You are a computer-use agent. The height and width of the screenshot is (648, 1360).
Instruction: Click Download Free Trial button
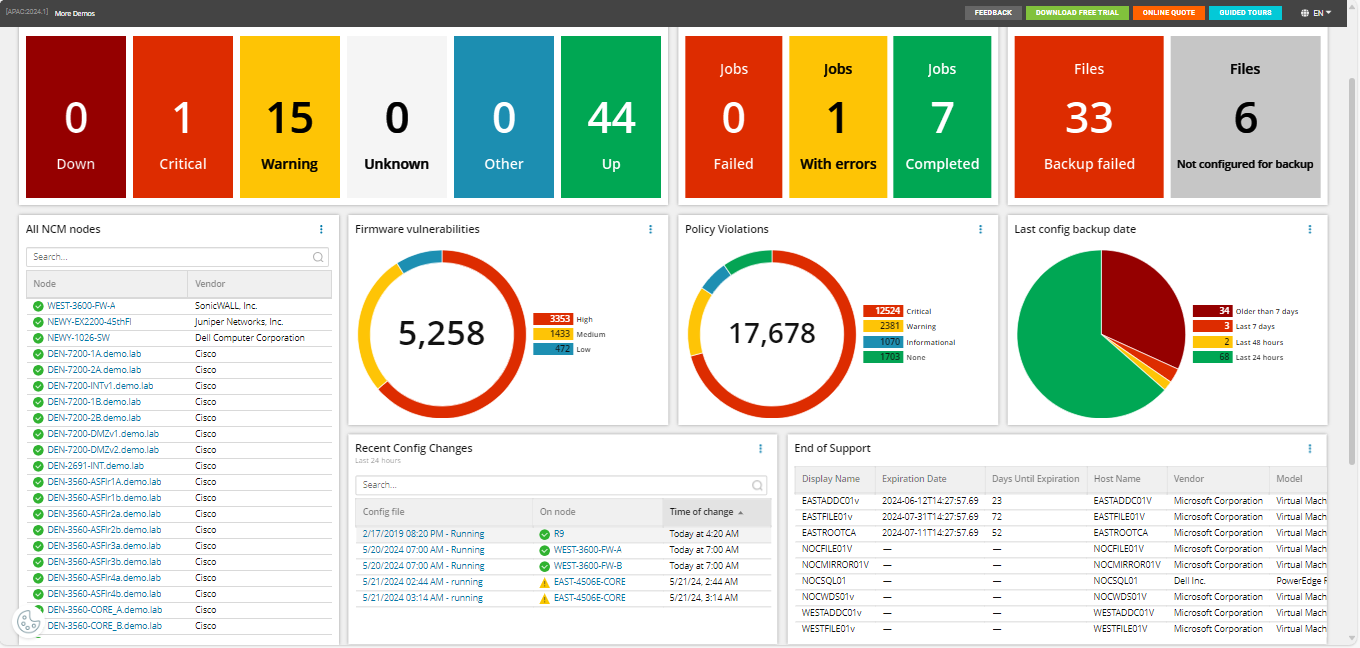coord(1077,13)
